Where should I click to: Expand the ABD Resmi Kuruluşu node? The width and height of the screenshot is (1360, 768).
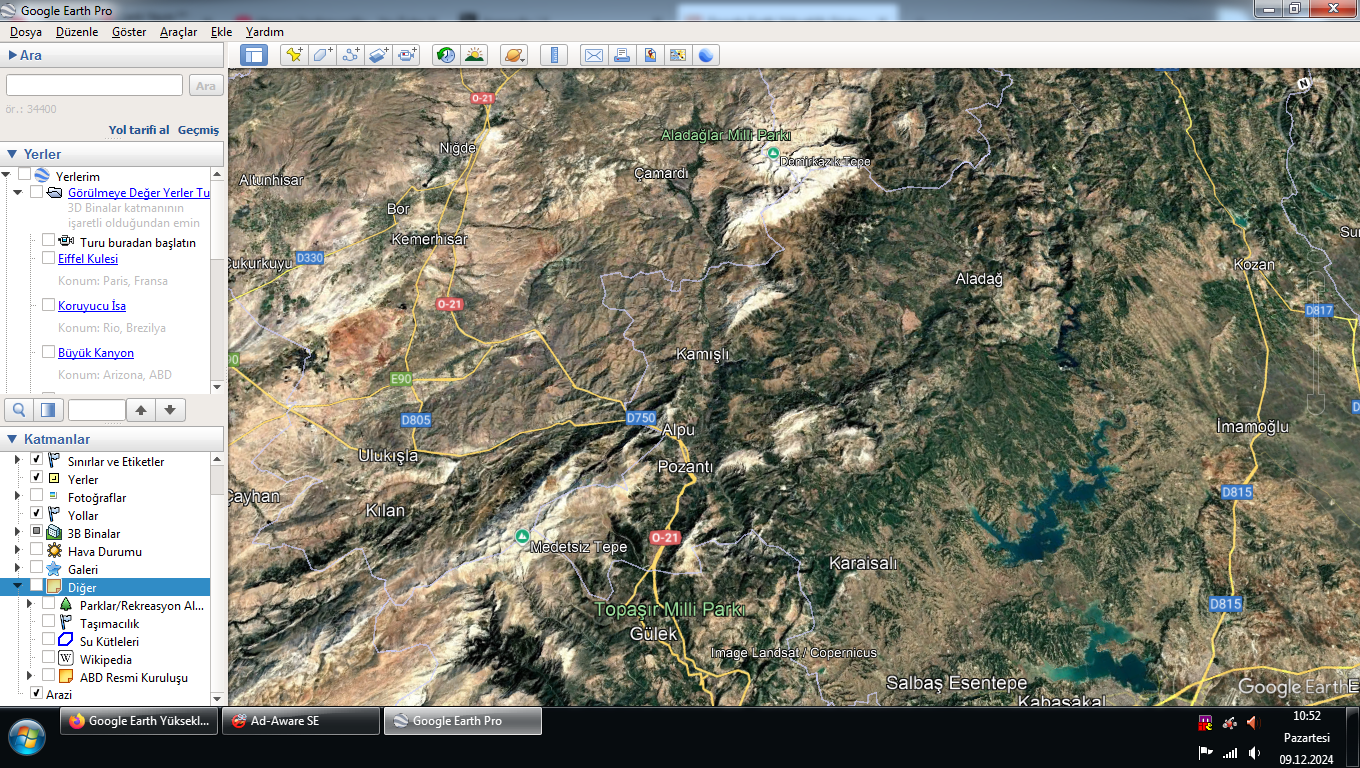click(29, 677)
